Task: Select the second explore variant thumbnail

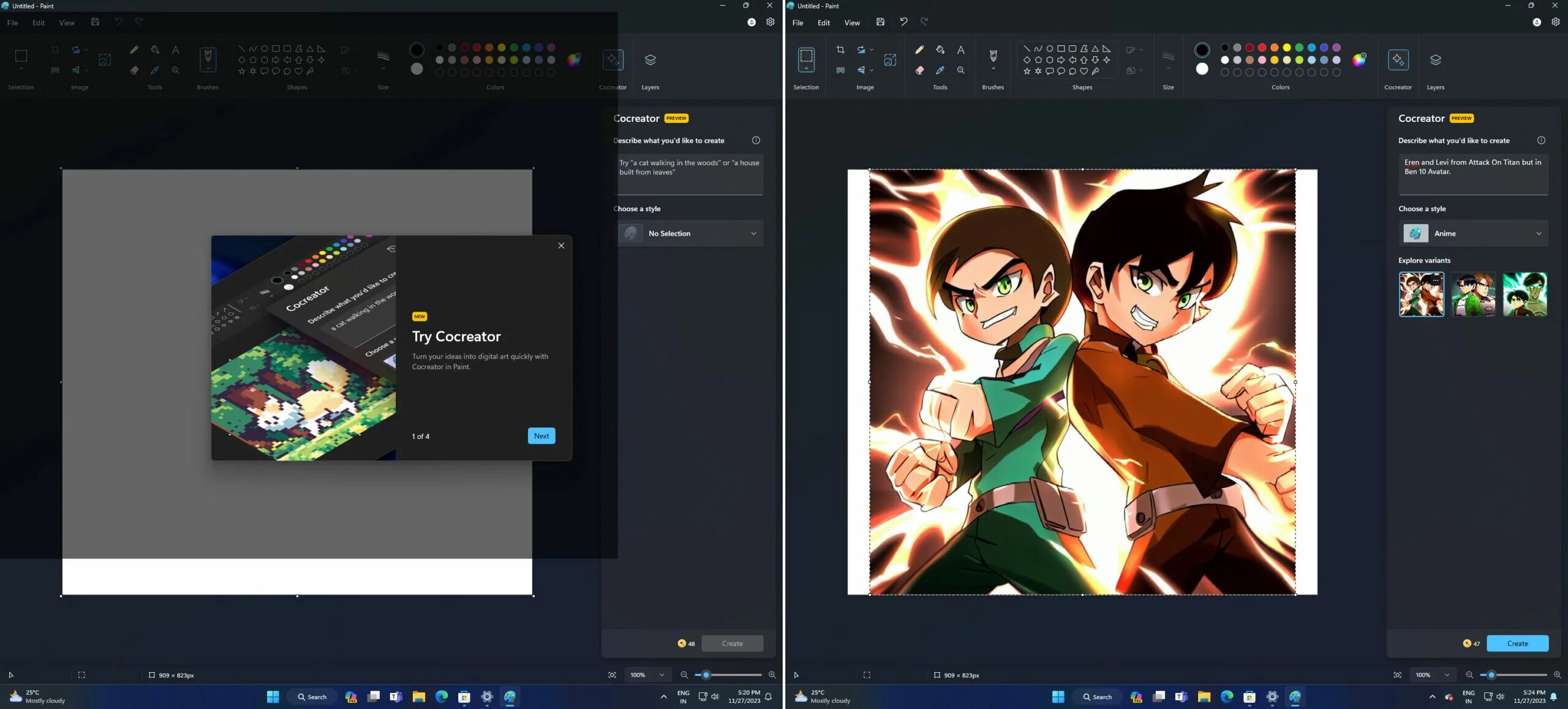Action: pyautogui.click(x=1473, y=294)
